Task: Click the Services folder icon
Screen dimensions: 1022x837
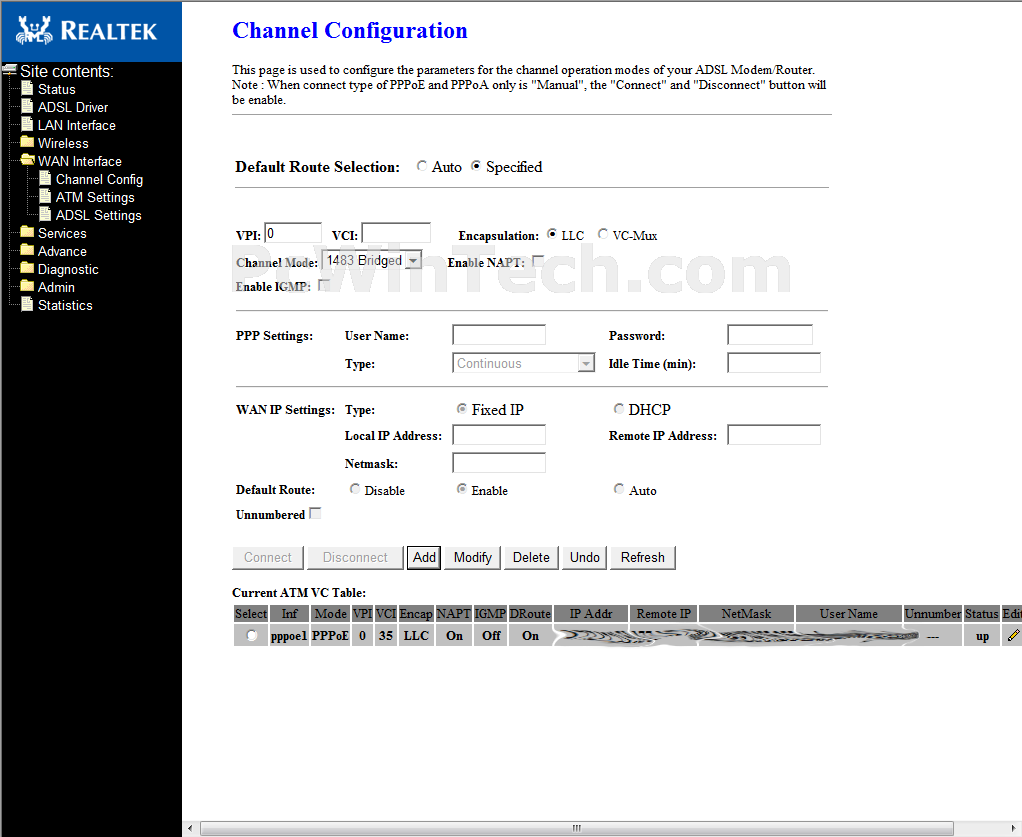Action: pos(27,232)
